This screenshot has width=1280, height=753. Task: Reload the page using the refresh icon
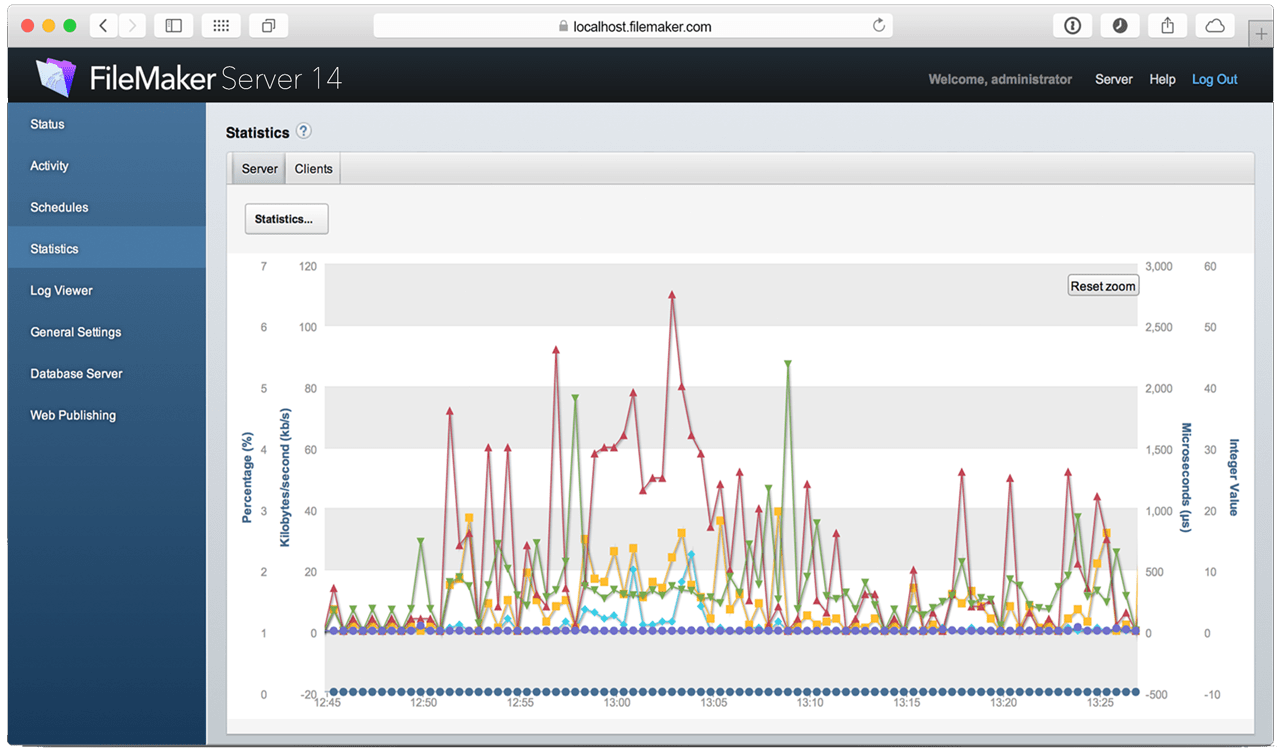coord(878,25)
